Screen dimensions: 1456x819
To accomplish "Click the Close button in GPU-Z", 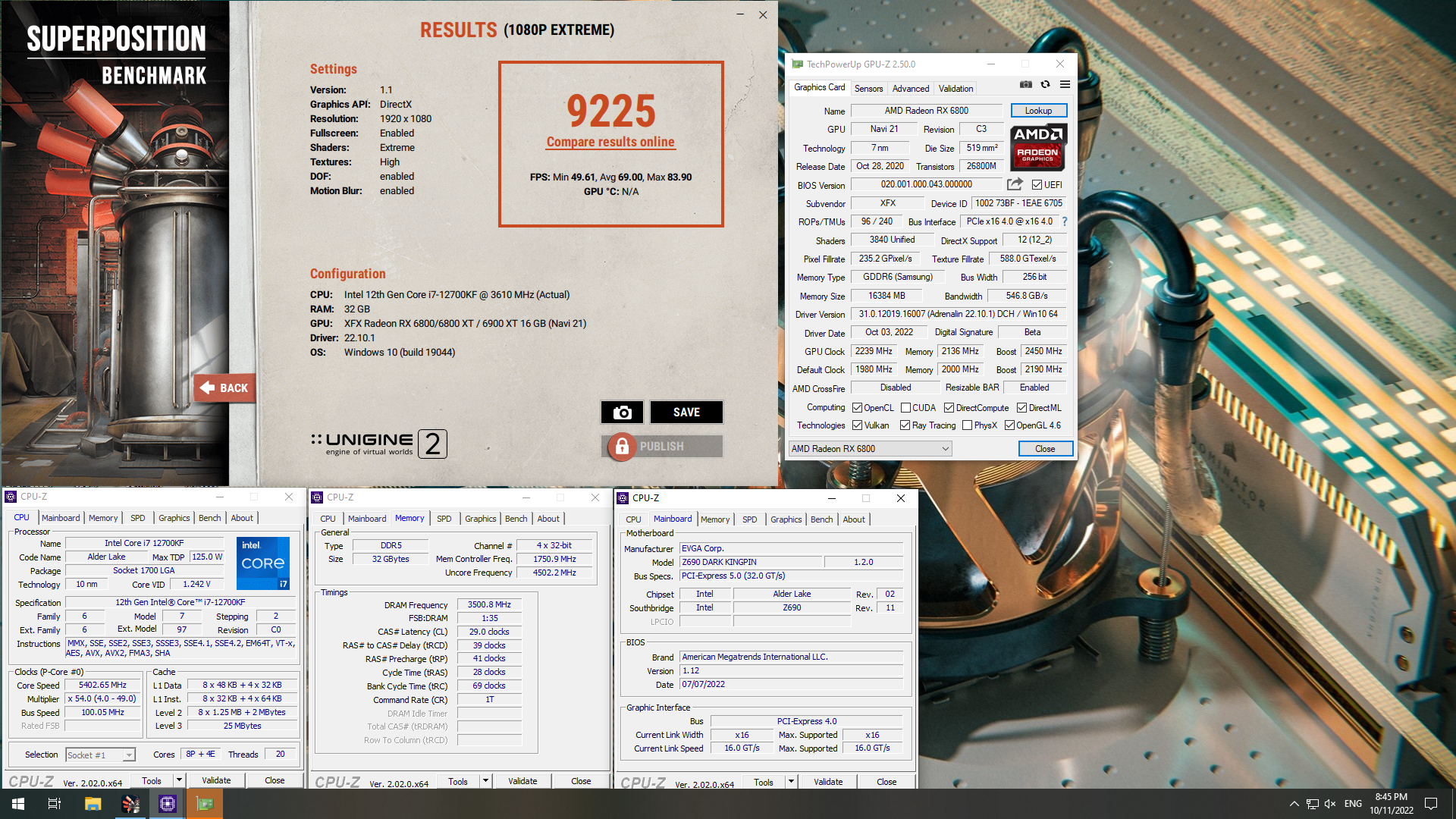I will click(1045, 449).
